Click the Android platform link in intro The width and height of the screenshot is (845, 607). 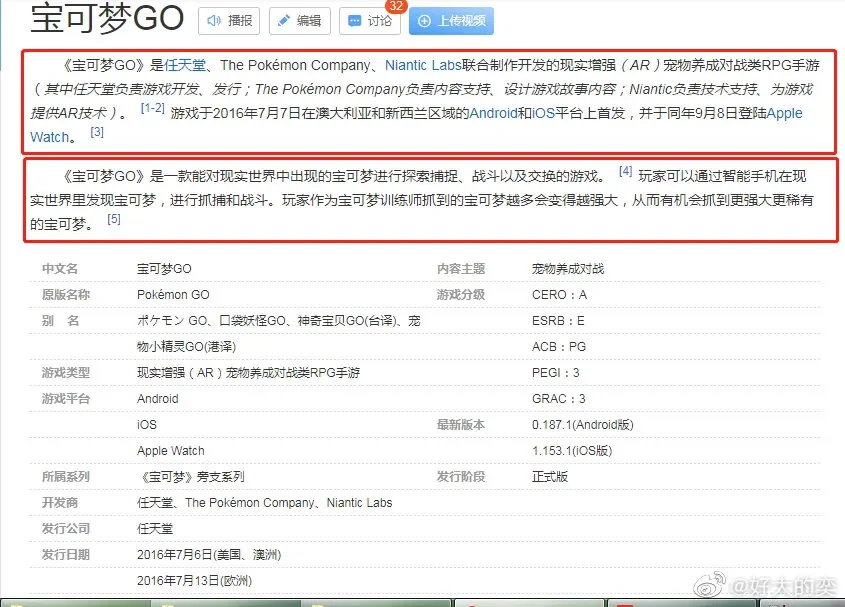pos(494,113)
